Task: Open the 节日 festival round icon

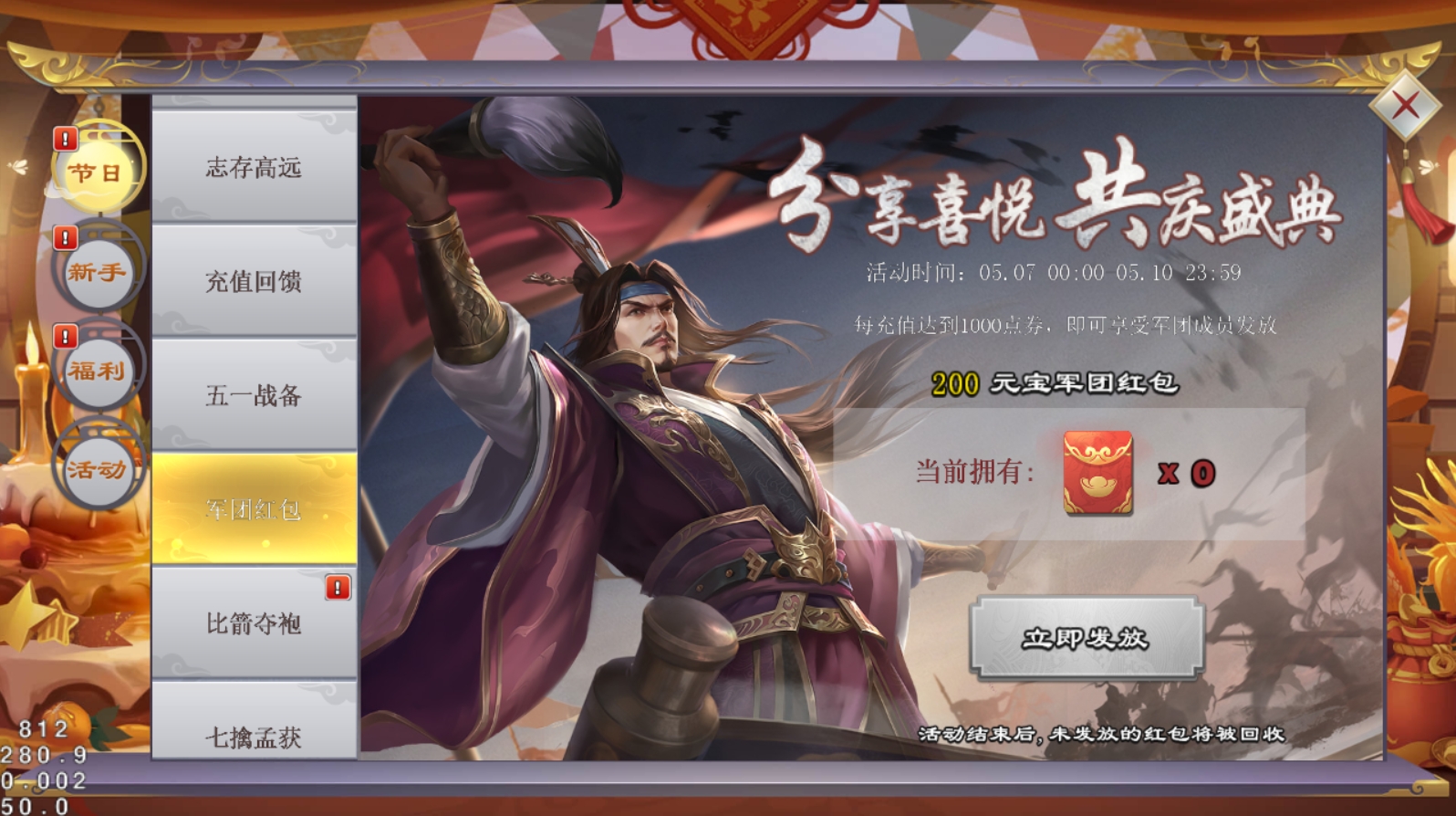Action: [97, 171]
